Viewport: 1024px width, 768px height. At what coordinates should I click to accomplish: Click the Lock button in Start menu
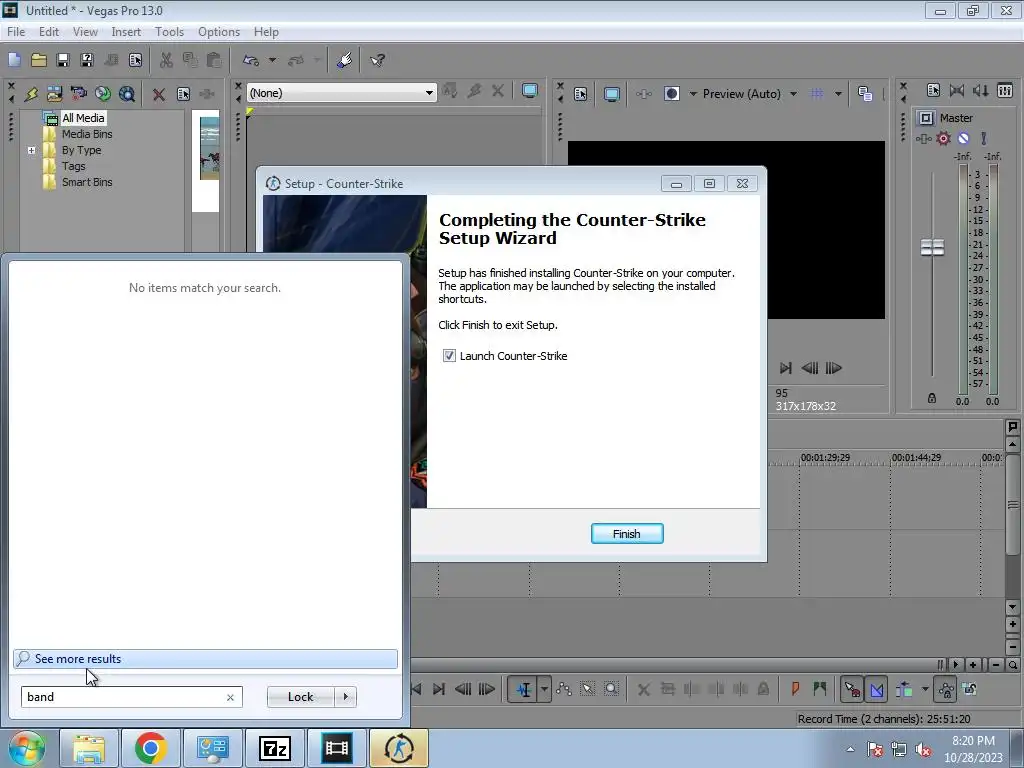[300, 697]
